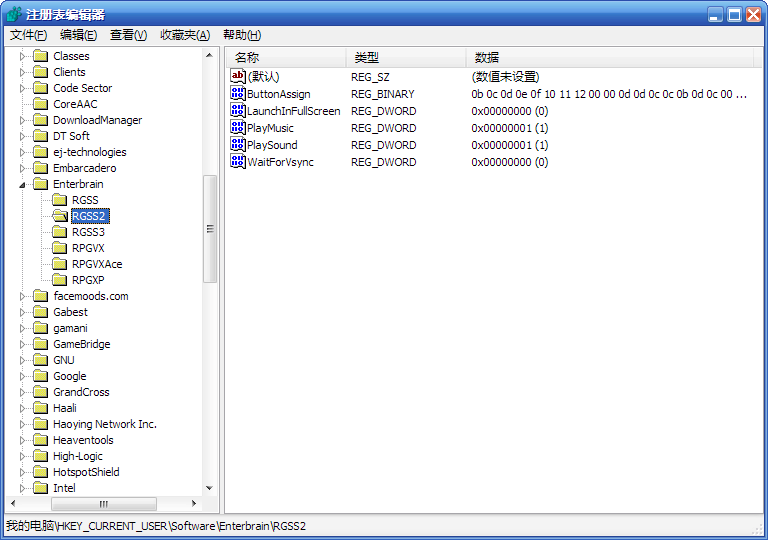This screenshot has height=540, width=768.
Task: Click the Code Sector folder icon
Action: tap(40, 88)
